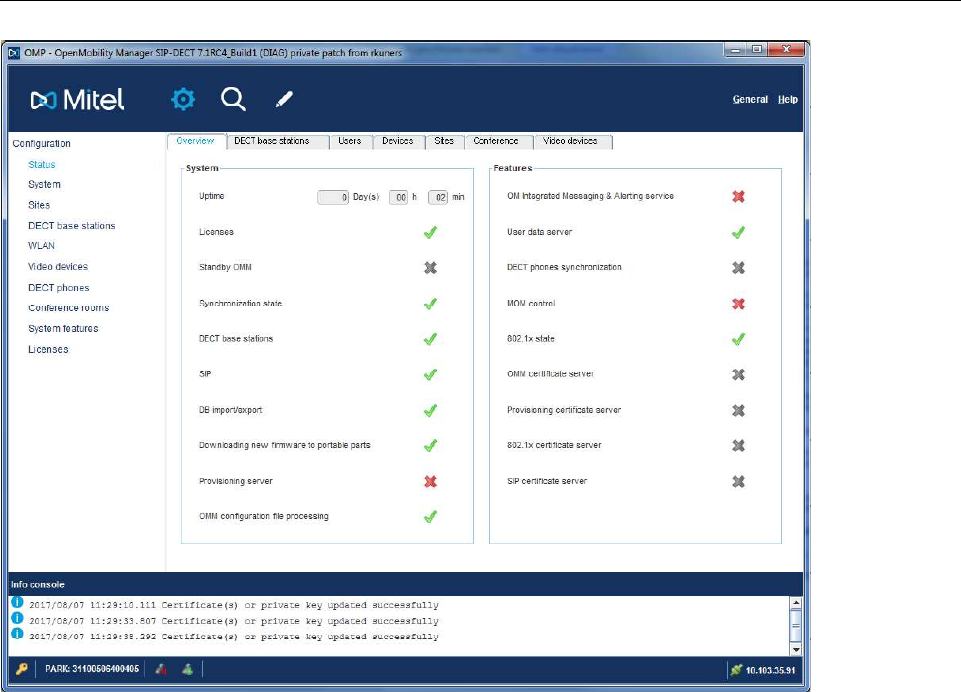
Task: Open System features in the sidebar
Action: click(x=63, y=329)
